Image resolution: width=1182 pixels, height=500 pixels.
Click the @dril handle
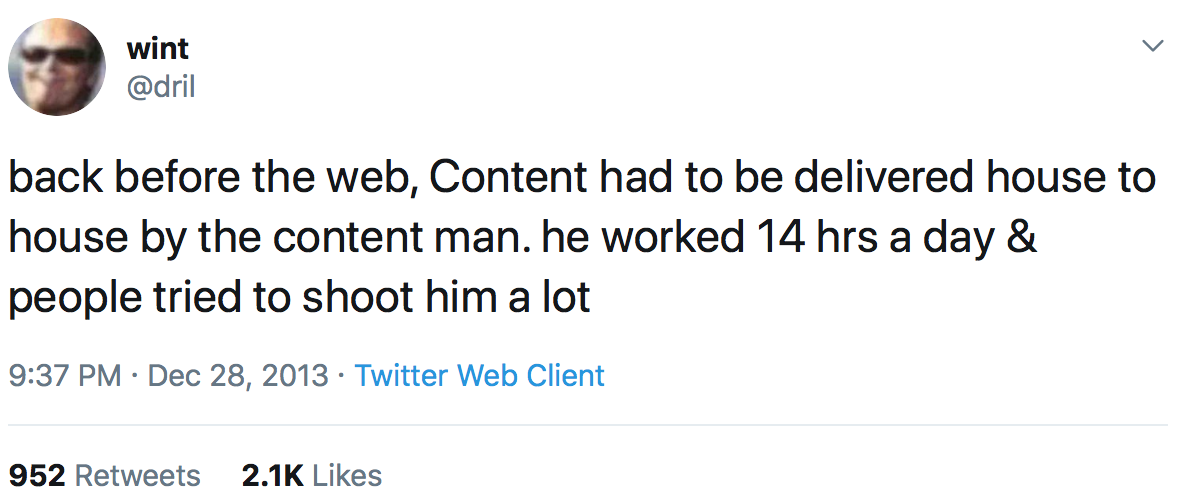click(x=161, y=87)
